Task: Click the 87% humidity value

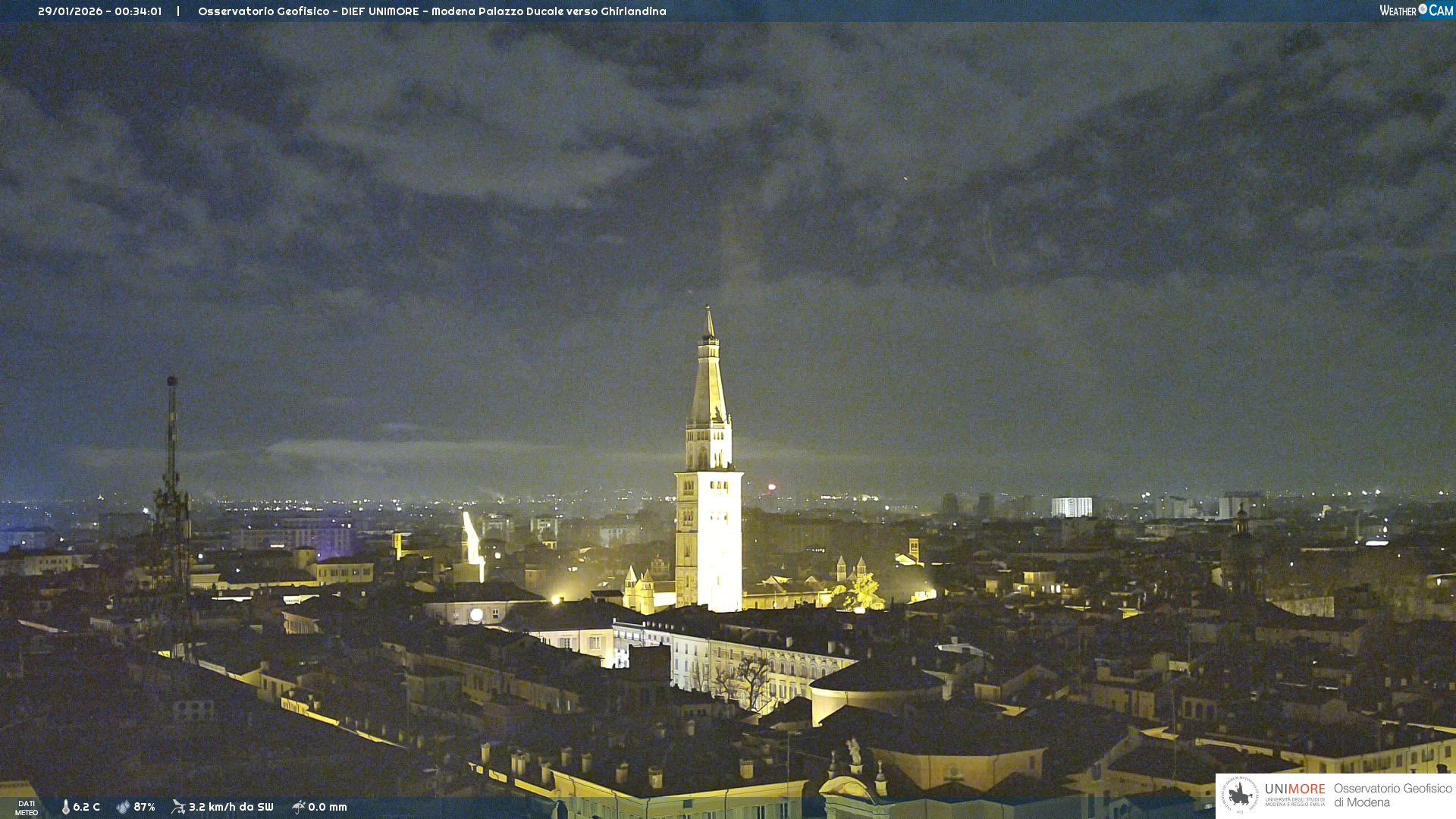Action: 144,807
